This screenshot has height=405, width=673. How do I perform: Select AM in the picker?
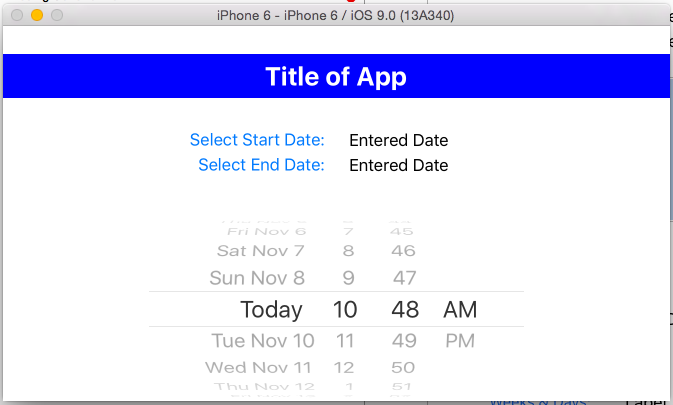pos(460,309)
